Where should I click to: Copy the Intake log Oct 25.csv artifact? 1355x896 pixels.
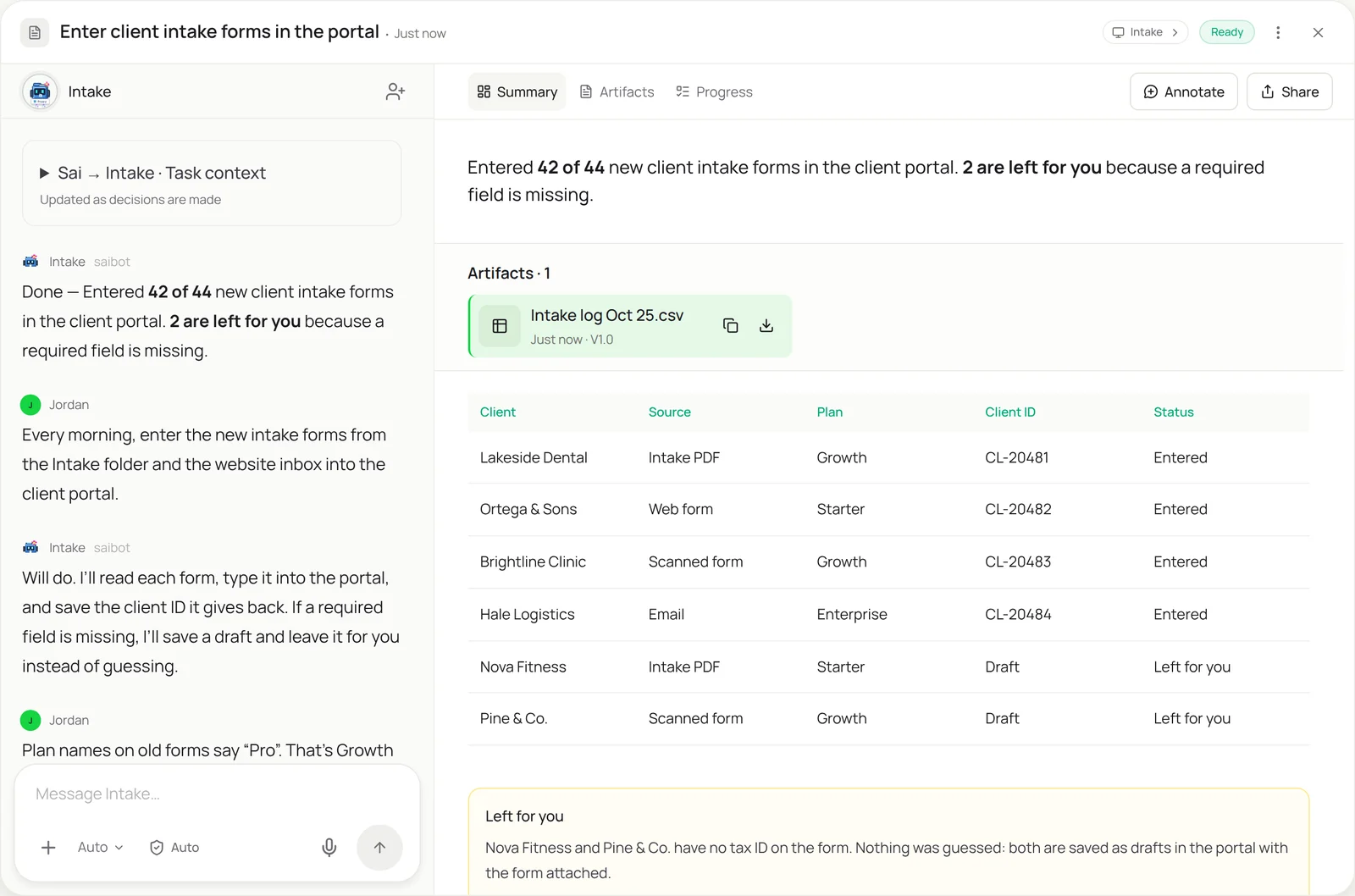click(730, 326)
